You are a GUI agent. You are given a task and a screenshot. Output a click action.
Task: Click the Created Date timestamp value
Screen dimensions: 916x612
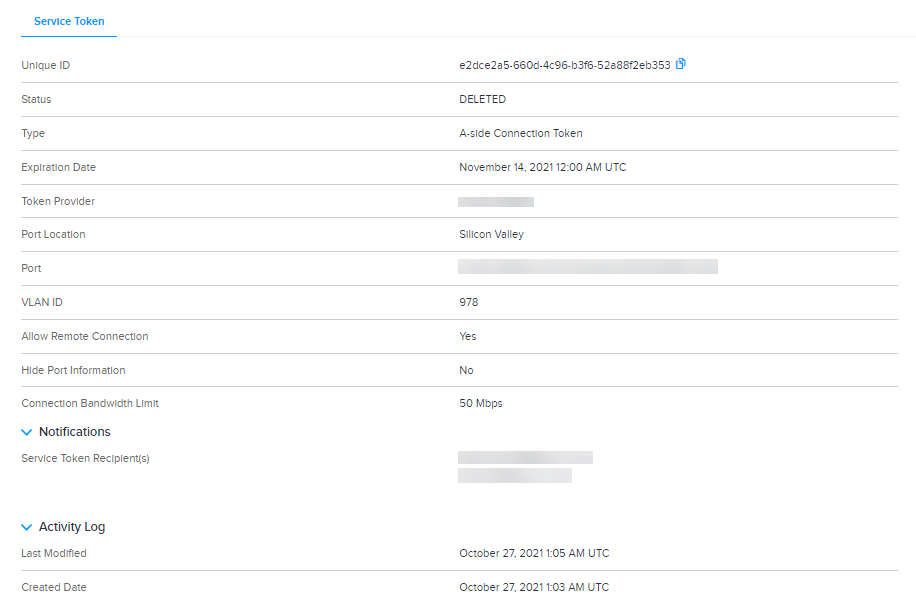tap(534, 587)
